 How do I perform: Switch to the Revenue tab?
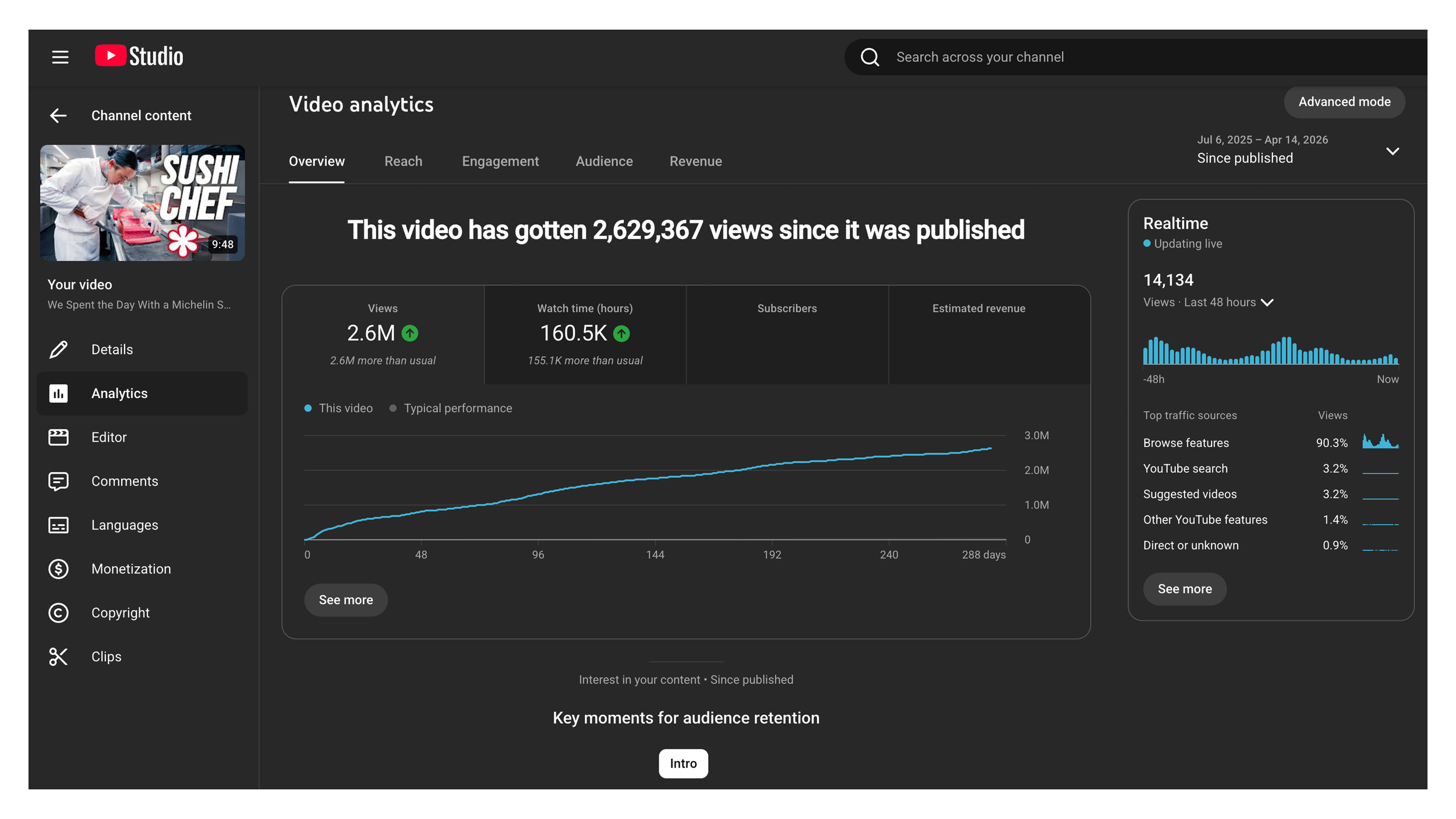click(695, 161)
